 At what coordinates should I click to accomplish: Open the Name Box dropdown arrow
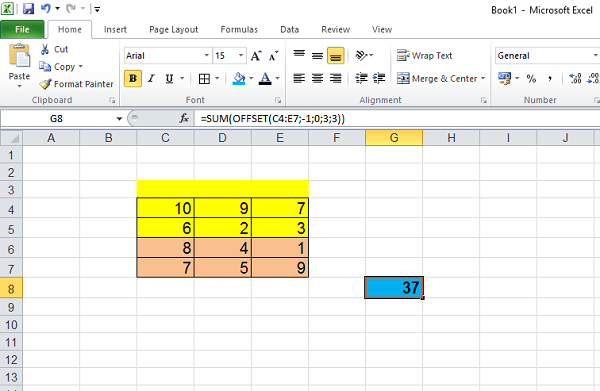pos(119,119)
